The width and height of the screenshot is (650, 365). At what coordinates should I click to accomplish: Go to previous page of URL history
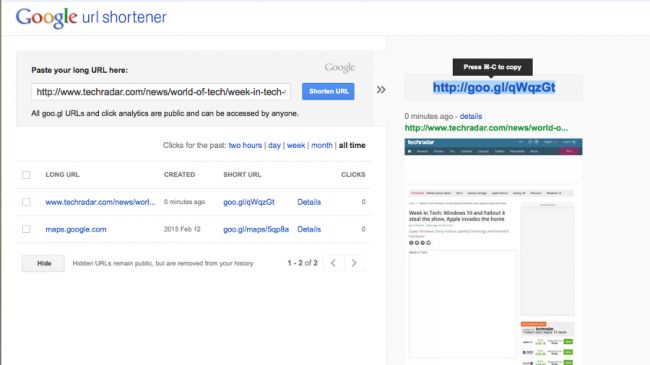pyautogui.click(x=333, y=263)
